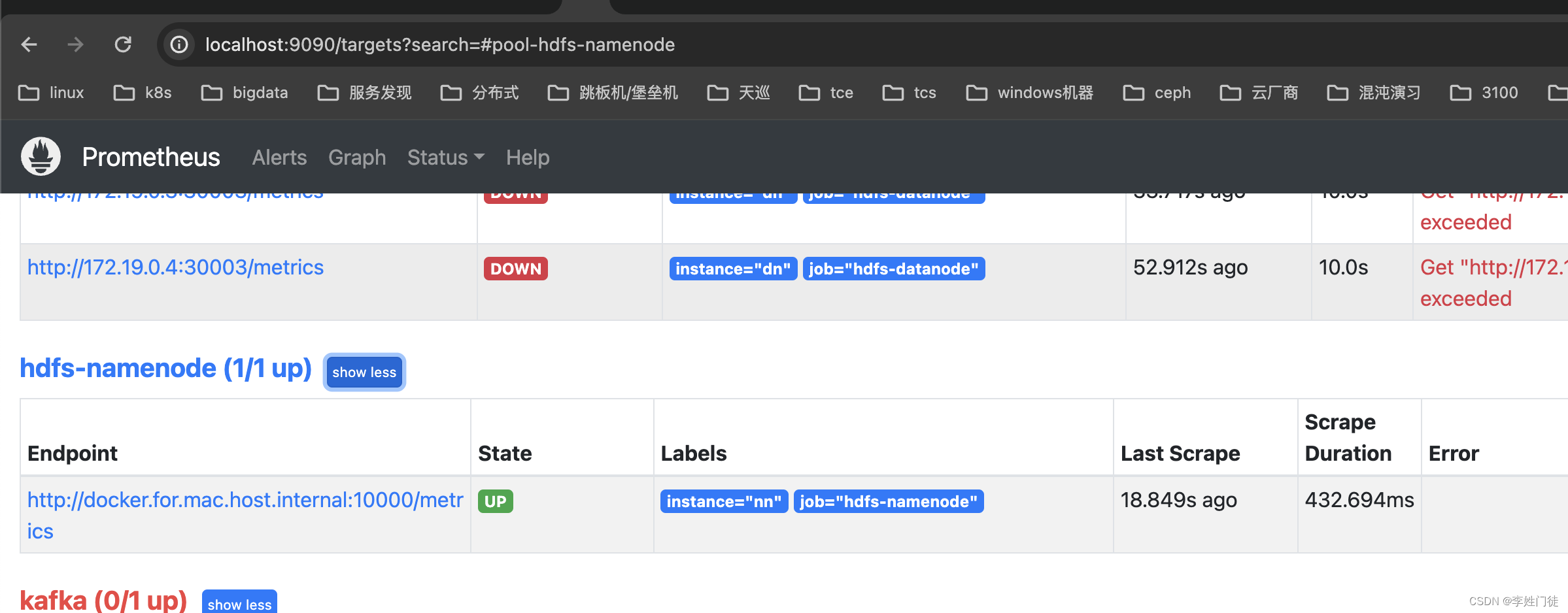View site information icon in address bar
Image resolution: width=1568 pixels, height=613 pixels.
tap(179, 44)
